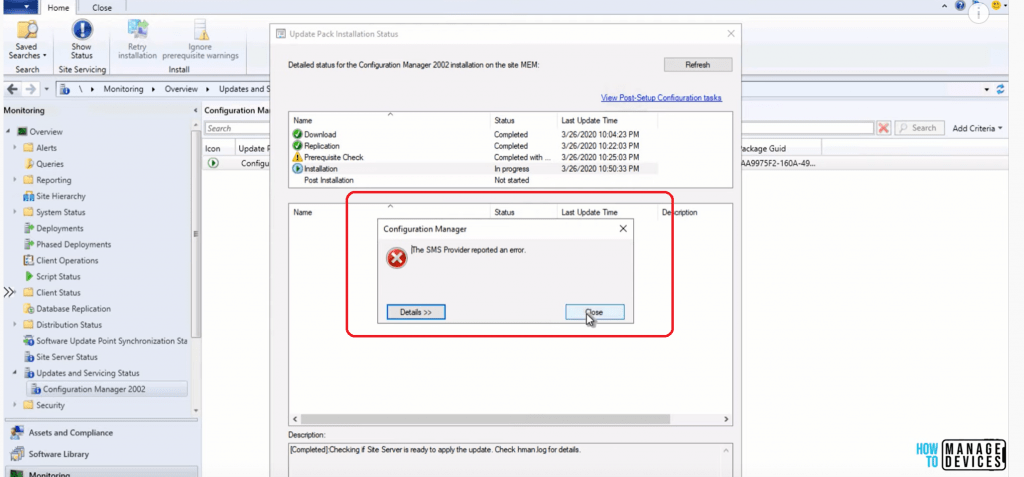Screen dimensions: 1024x477
Task: Switch to the Close ribbon tab
Action: tap(102, 8)
